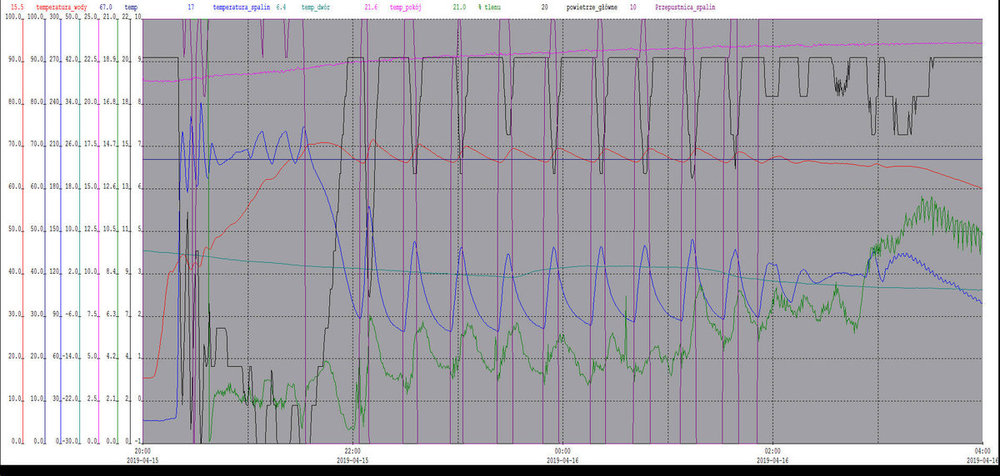Click the 18.9 y-axis tick label
Viewport: 1000px width, 476px height.
(x=110, y=60)
